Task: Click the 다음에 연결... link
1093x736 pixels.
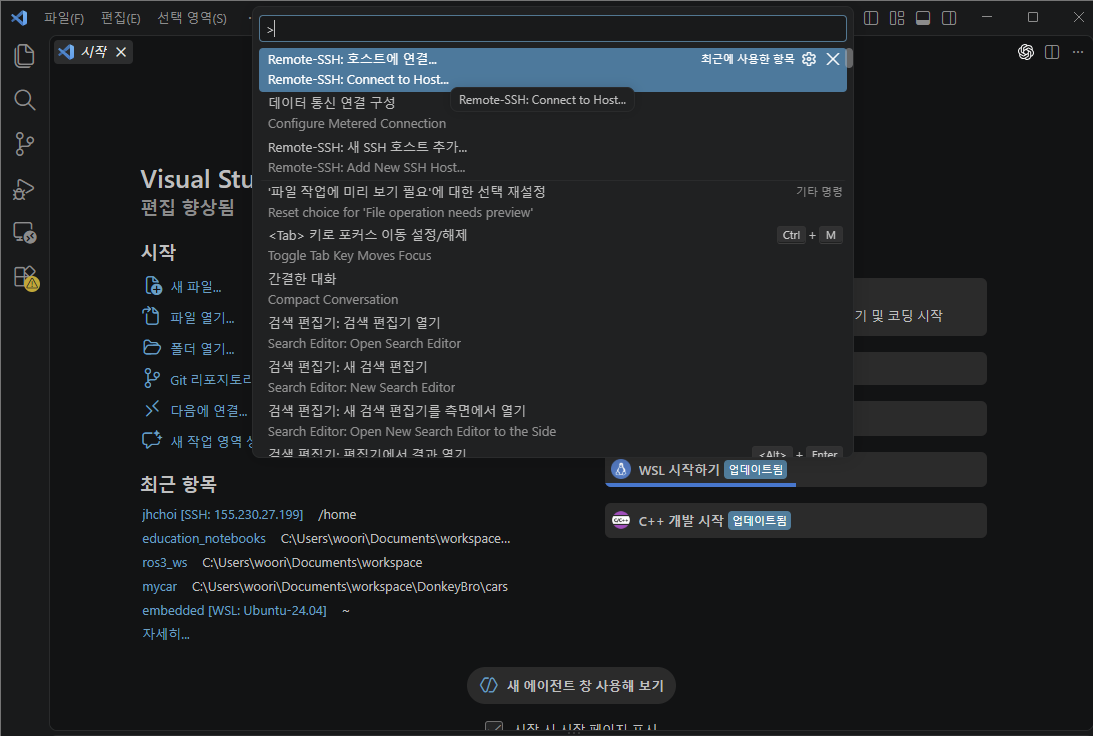Action: (208, 411)
